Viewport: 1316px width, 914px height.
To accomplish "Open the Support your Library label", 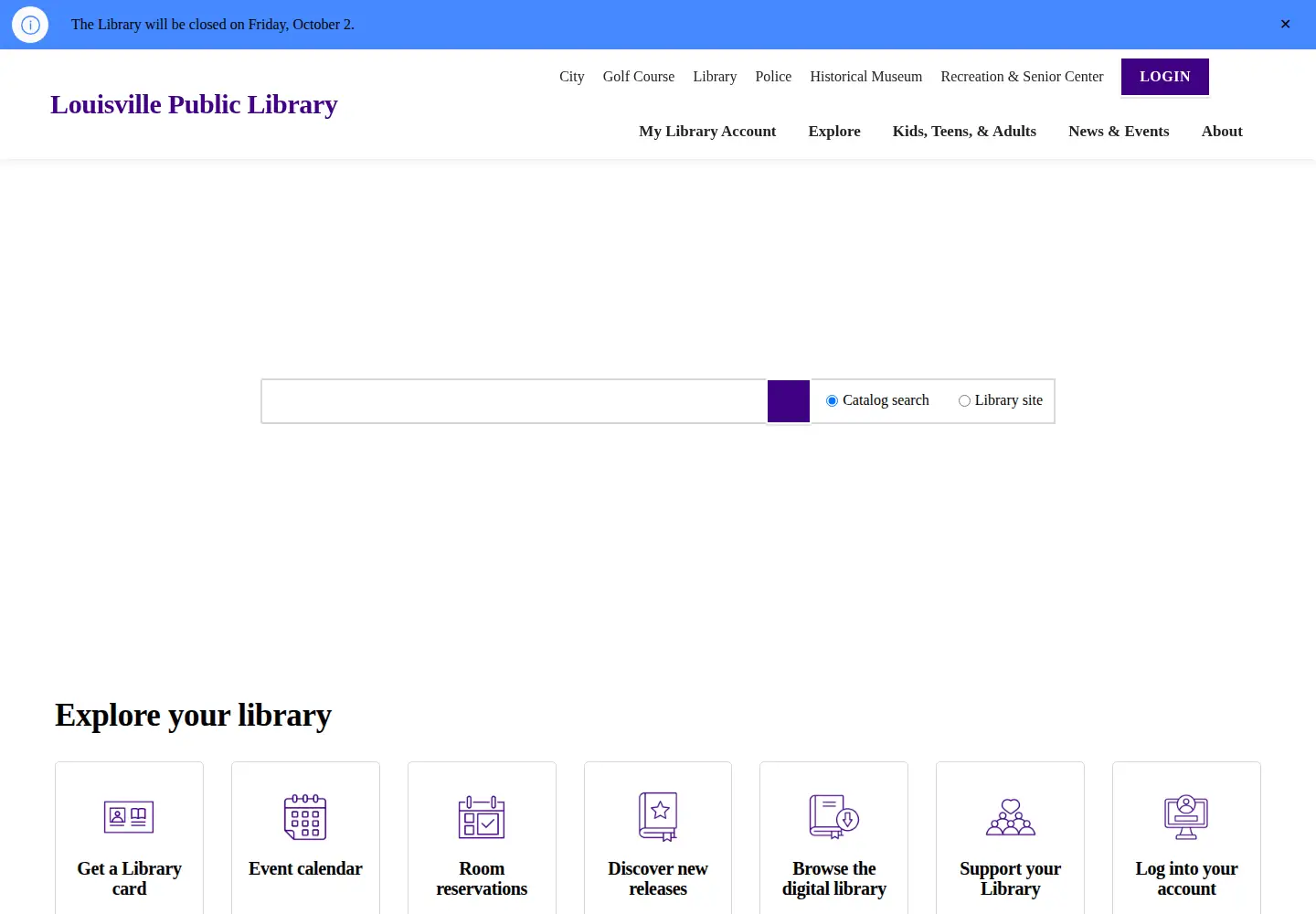I will tap(1011, 878).
